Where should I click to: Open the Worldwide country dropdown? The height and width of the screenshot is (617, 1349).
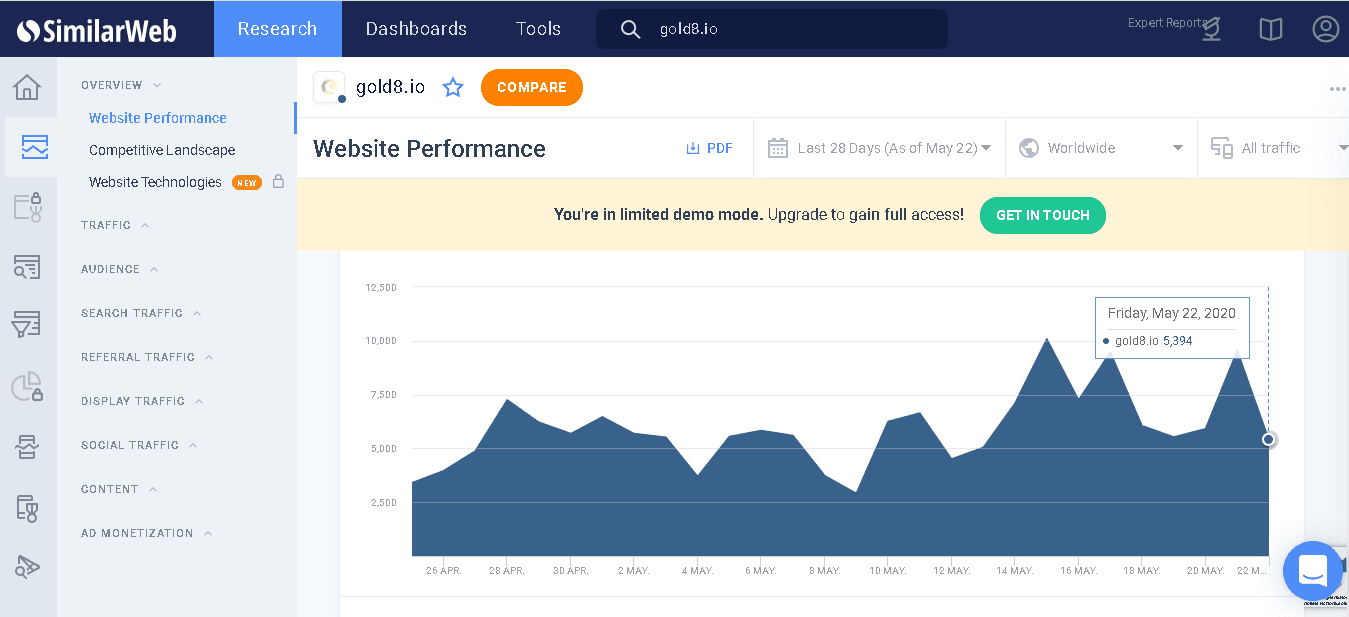1100,148
